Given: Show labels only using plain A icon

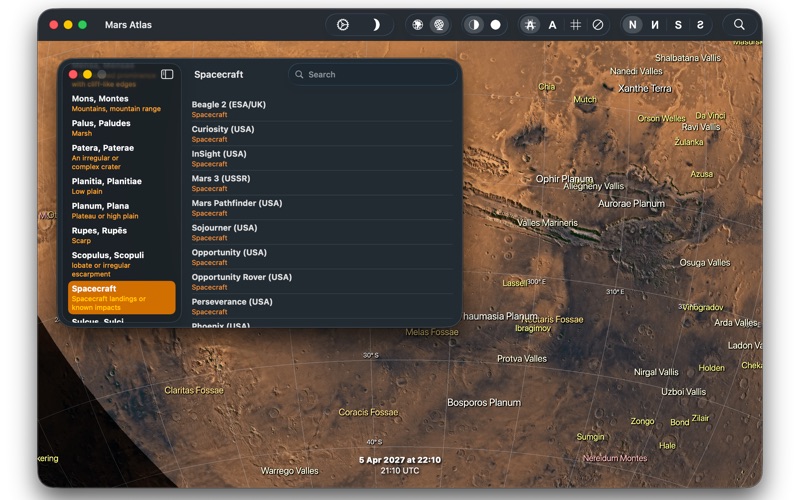Looking at the screenshot, I should [x=553, y=24].
